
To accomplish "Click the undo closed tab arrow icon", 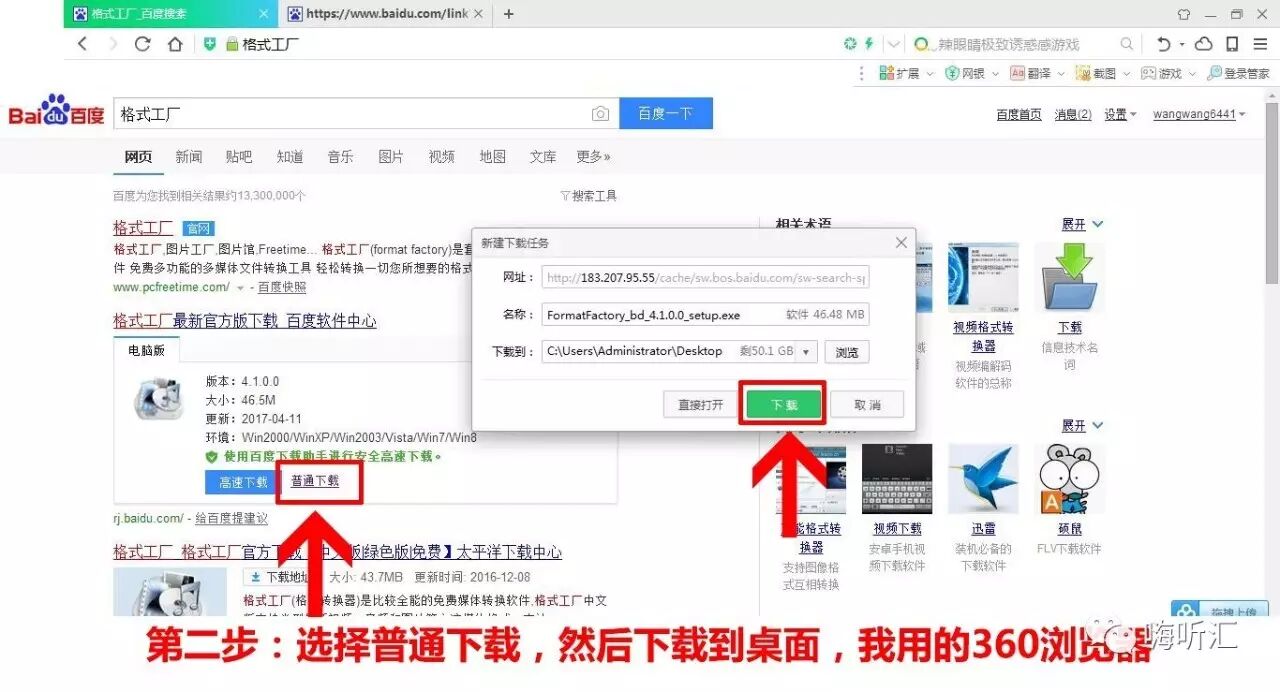I will point(1163,44).
